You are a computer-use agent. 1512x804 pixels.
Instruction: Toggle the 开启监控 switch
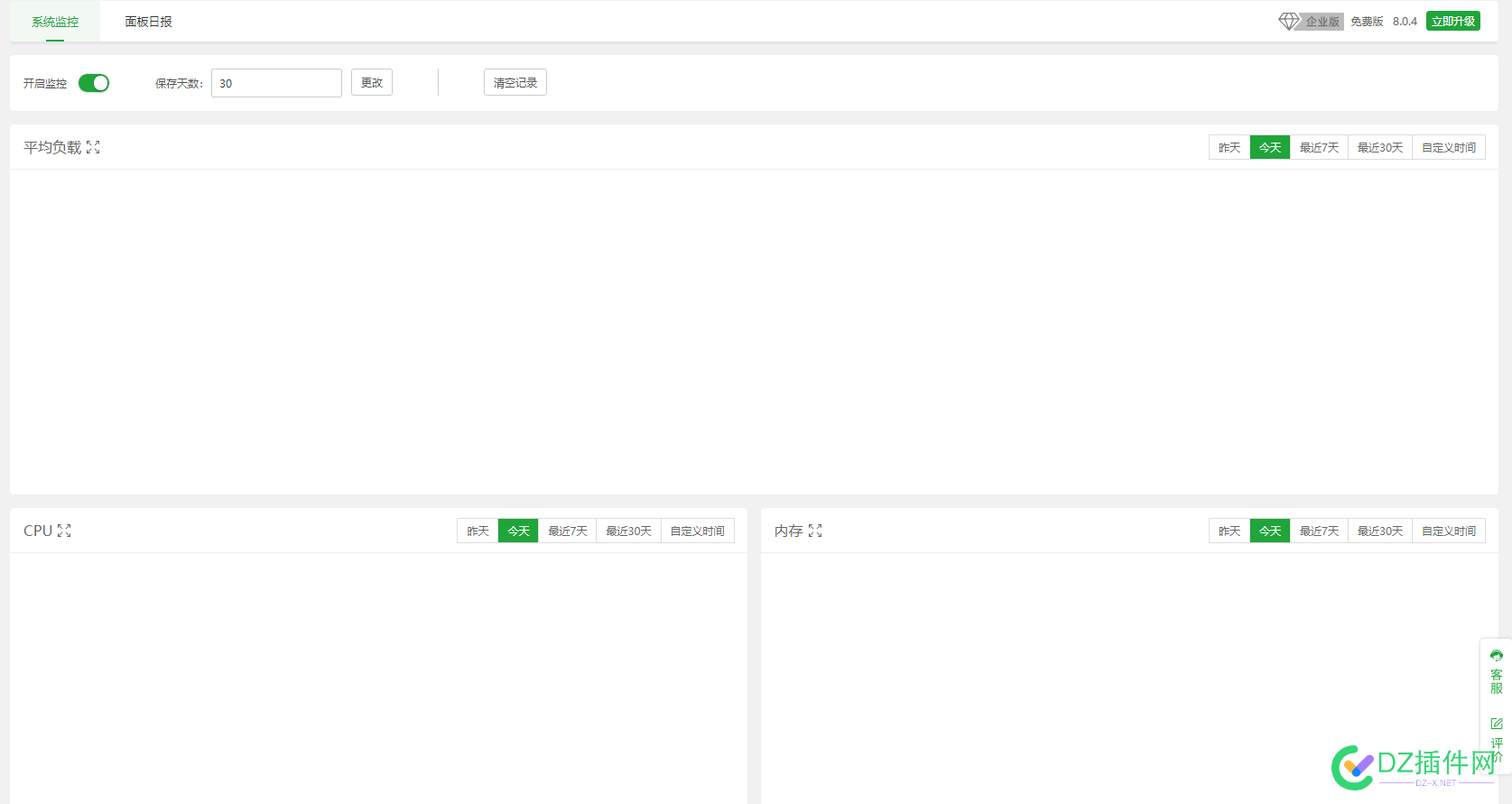(94, 83)
